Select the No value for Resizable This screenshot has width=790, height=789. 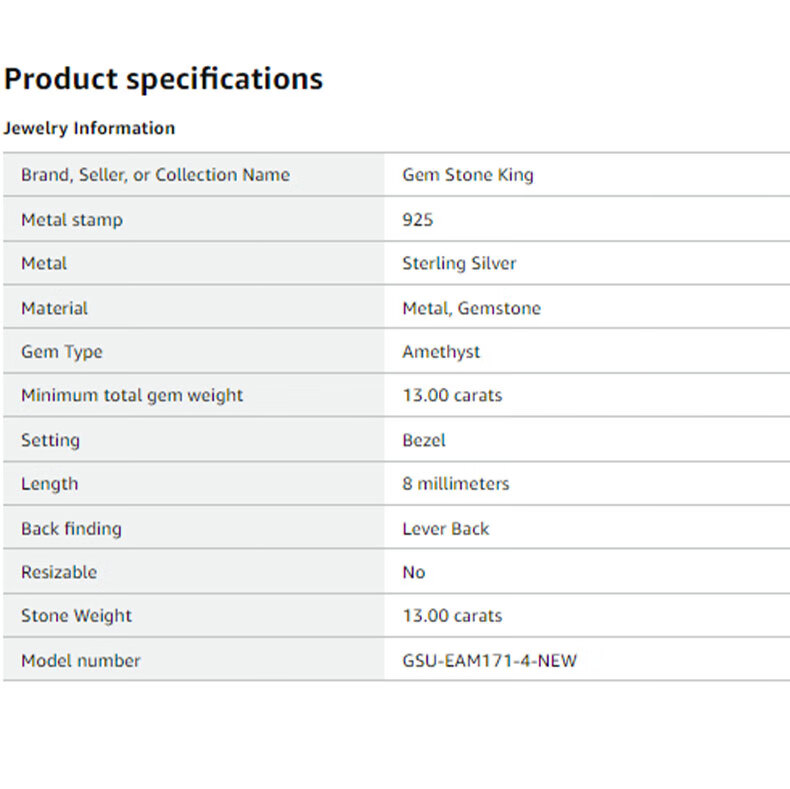tap(414, 572)
